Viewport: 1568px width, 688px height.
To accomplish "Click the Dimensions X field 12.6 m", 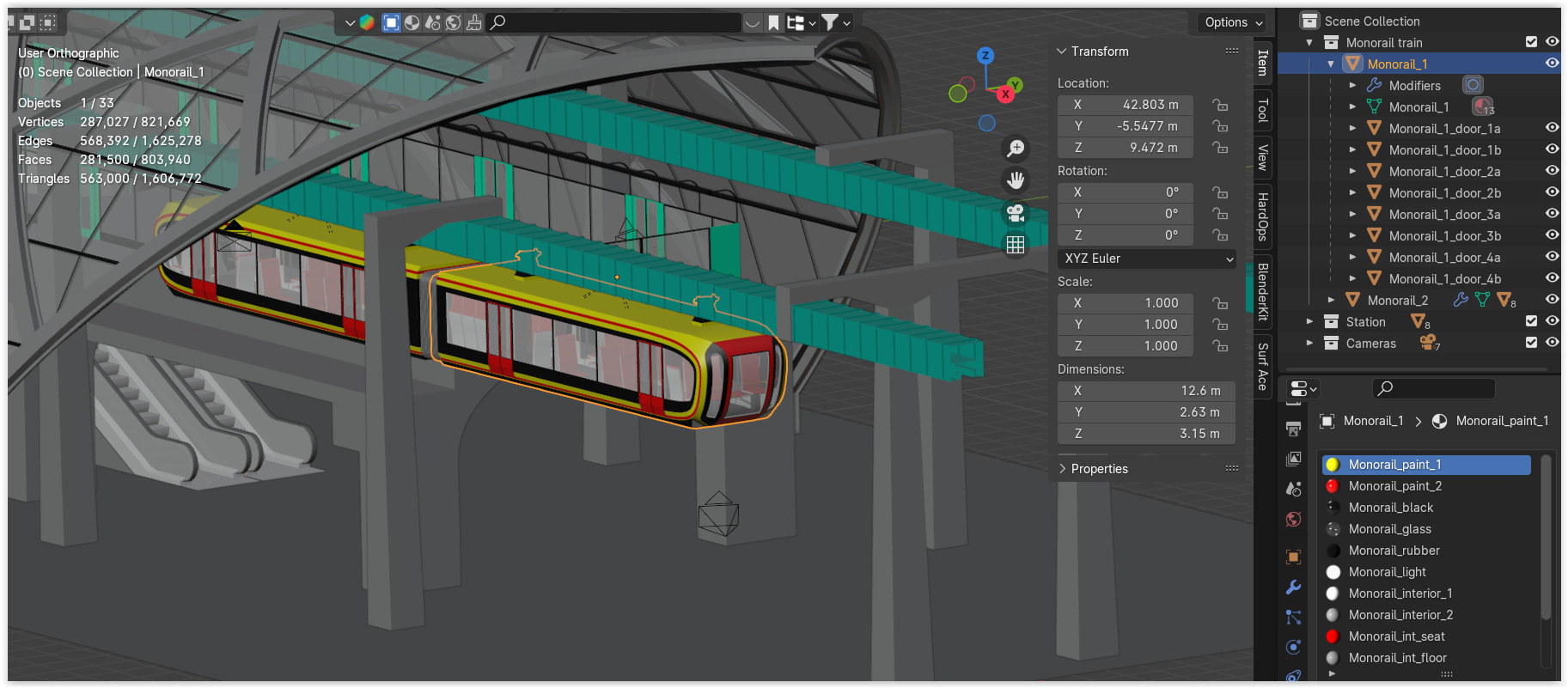I will [x=1146, y=391].
